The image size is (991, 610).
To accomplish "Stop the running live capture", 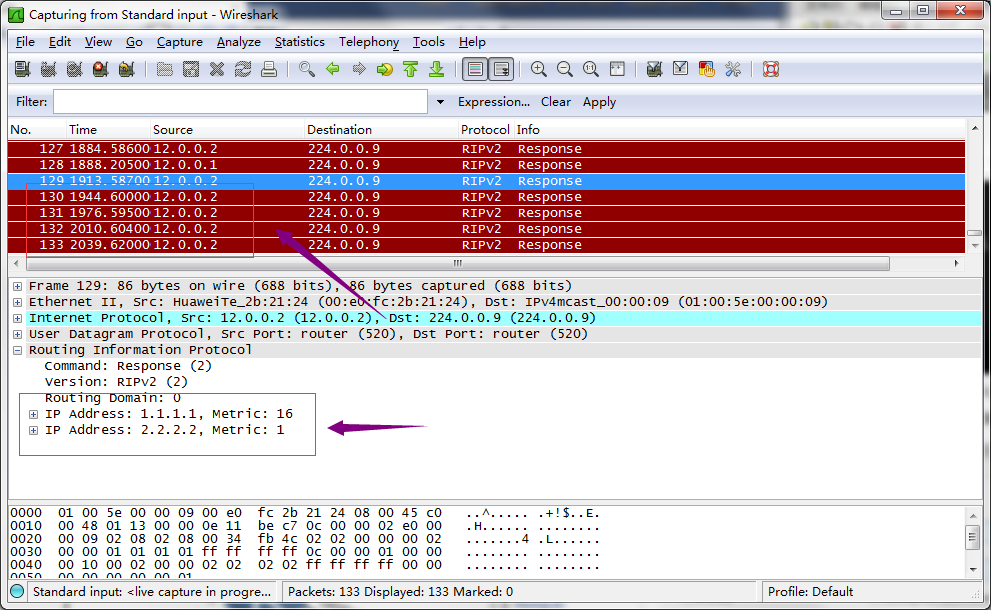I will tap(100, 69).
